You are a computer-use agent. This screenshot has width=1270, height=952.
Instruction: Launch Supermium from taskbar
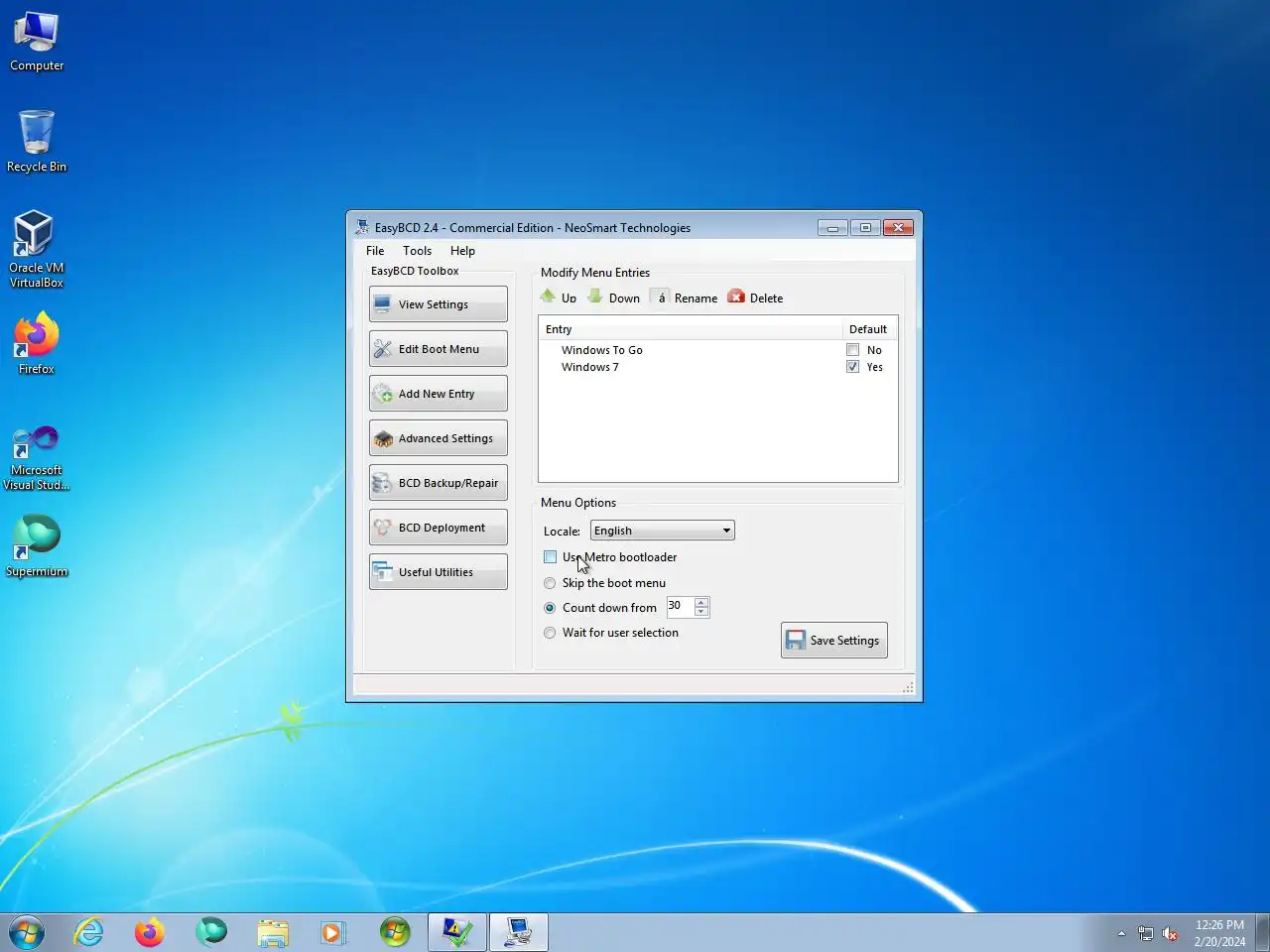[x=211, y=932]
